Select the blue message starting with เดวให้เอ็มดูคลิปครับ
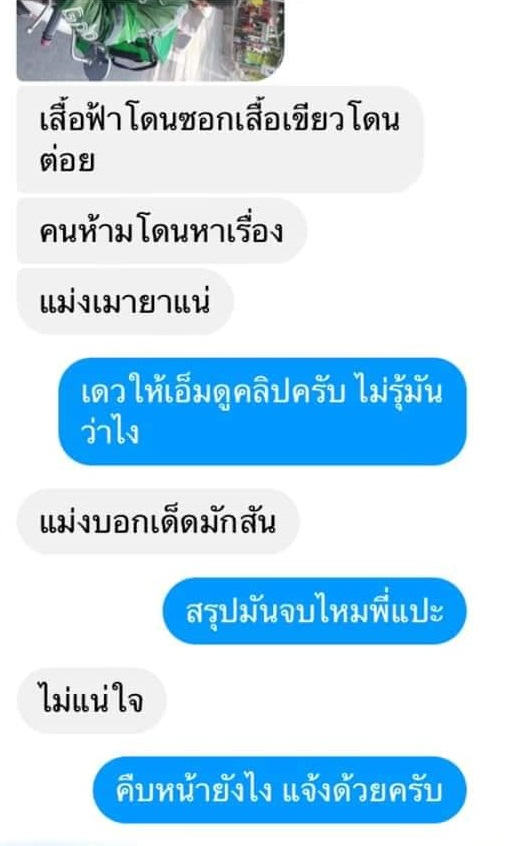The width and height of the screenshot is (514, 846). pyautogui.click(x=262, y=411)
